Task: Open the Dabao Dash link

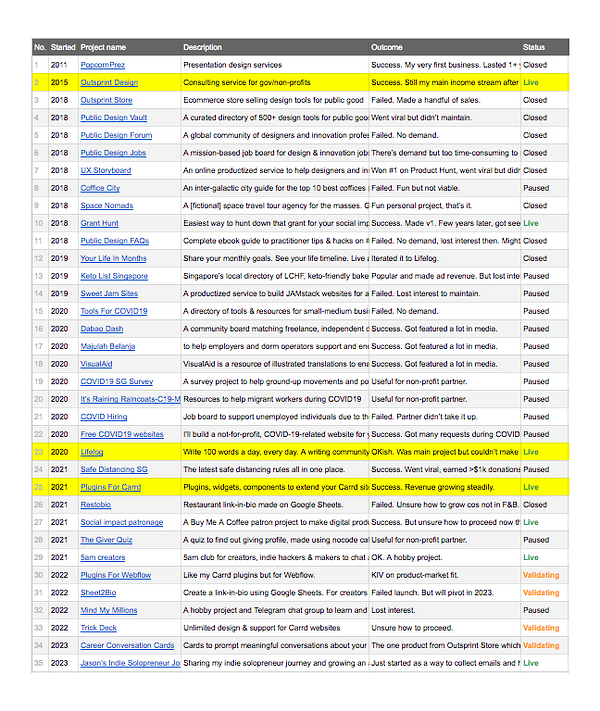Action: click(102, 329)
